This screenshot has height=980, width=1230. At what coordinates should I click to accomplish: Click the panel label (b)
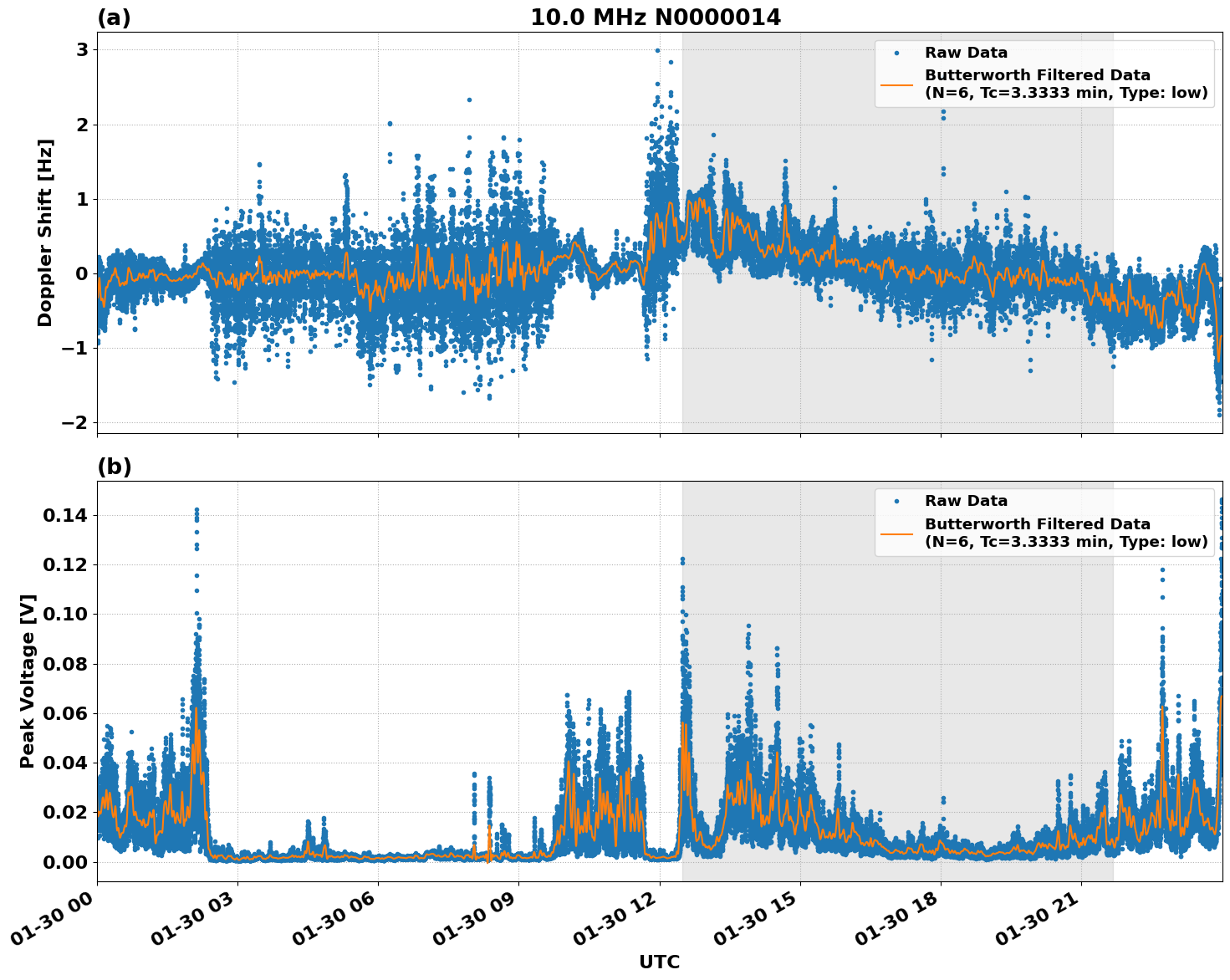(x=115, y=467)
